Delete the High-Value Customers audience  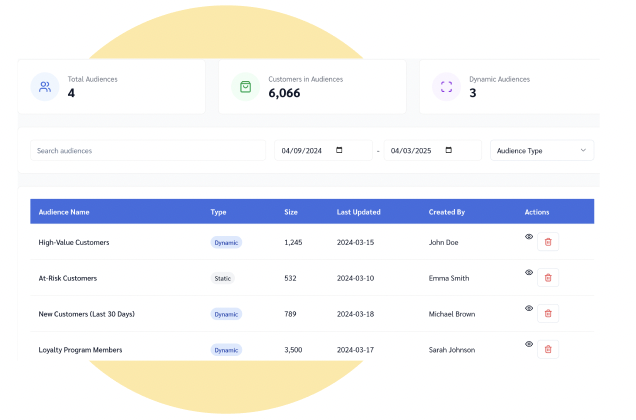pos(548,242)
